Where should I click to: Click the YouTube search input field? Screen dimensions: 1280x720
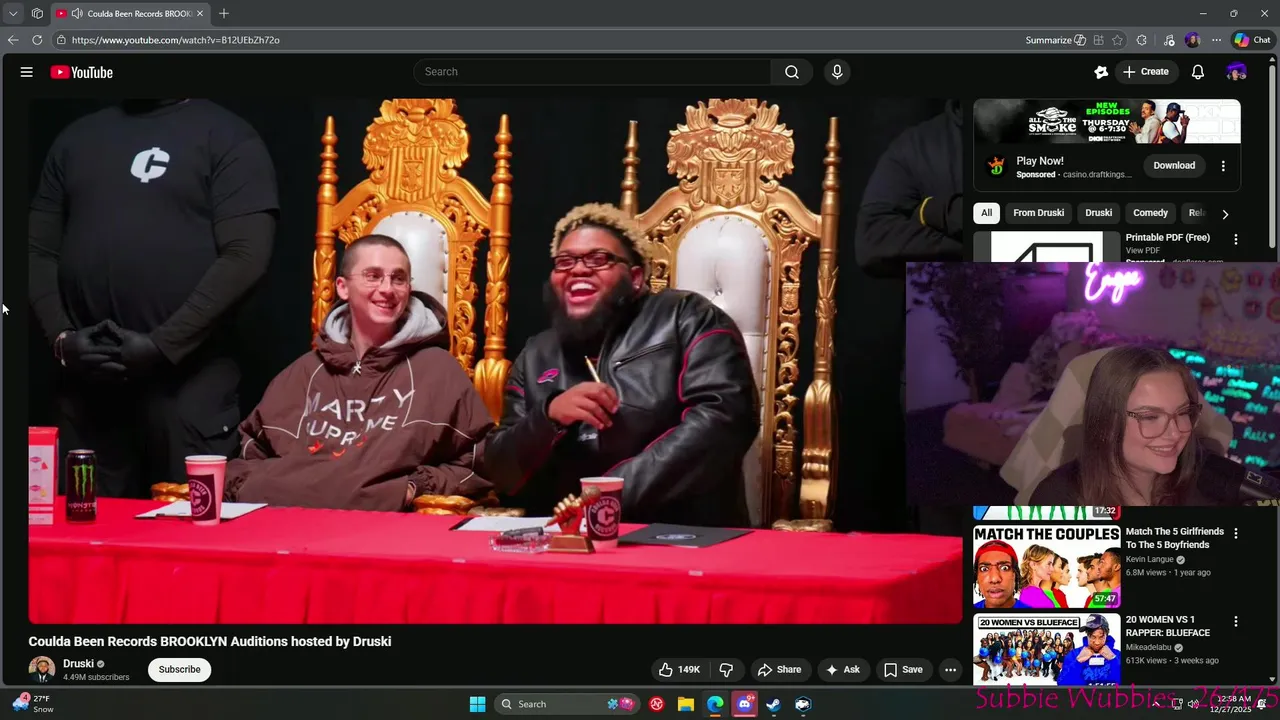coord(592,72)
